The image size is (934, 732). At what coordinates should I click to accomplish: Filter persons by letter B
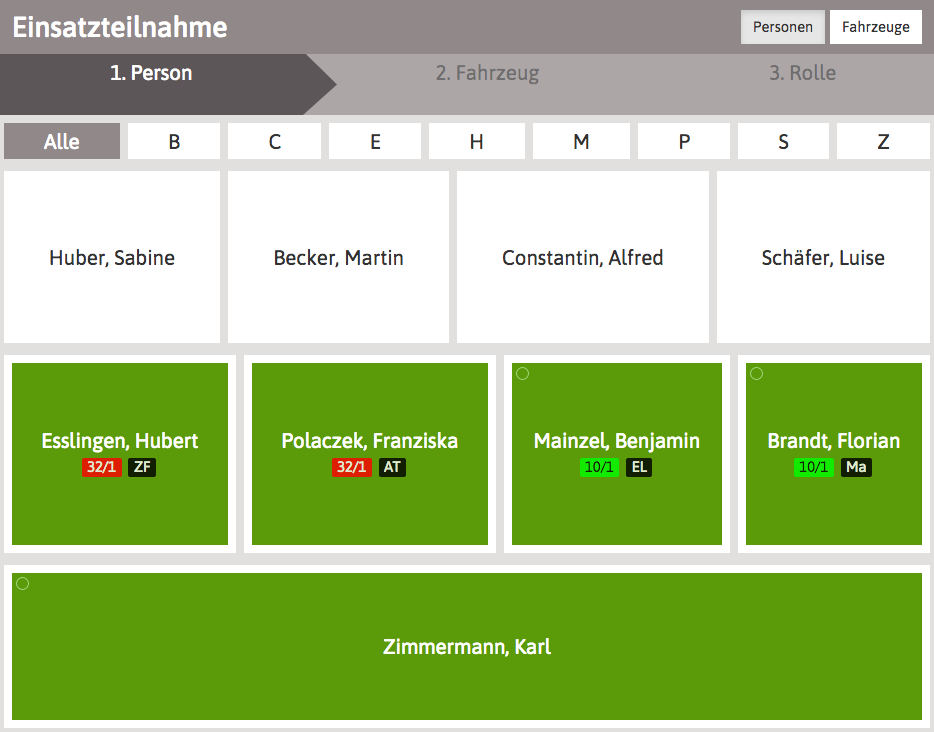[174, 142]
